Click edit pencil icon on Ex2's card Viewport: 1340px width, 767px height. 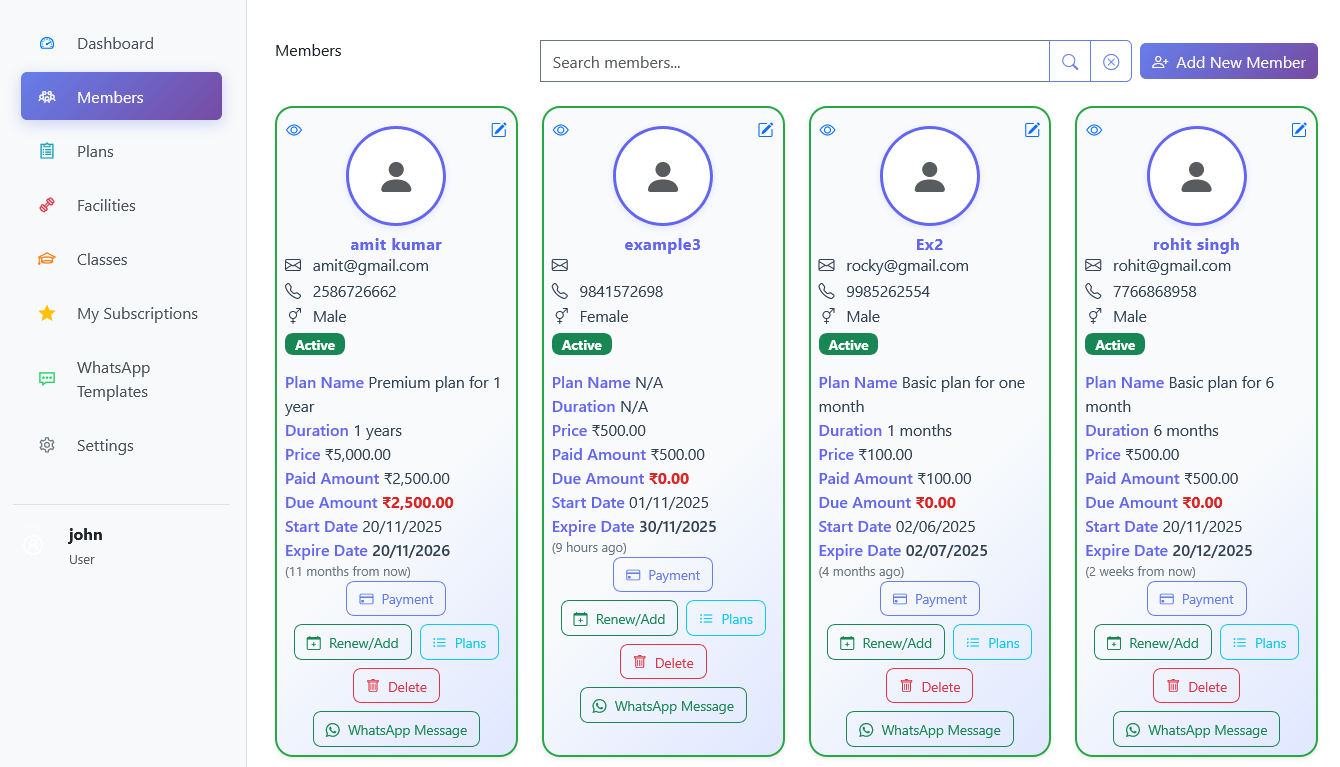tap(1032, 130)
